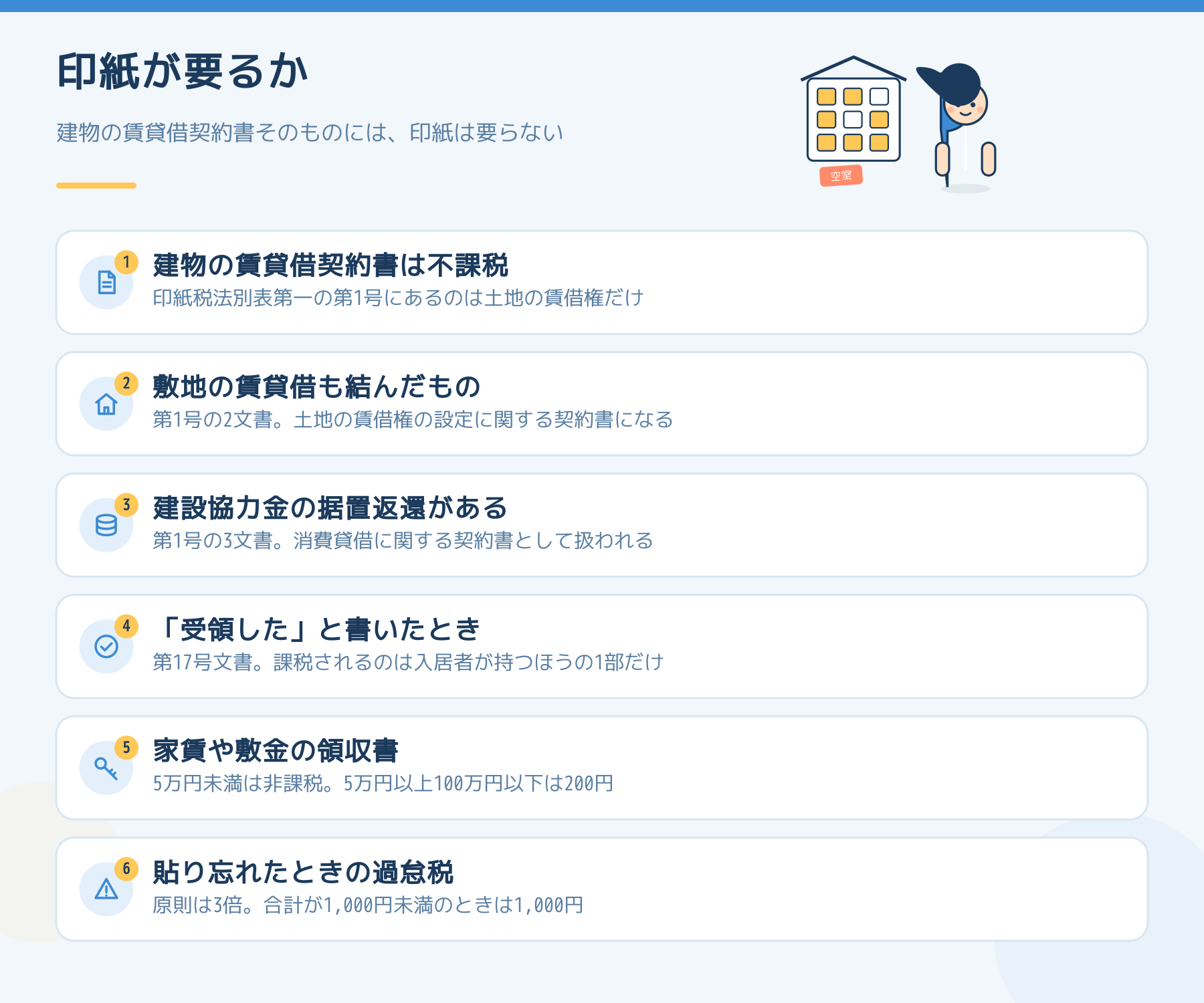This screenshot has height=1003, width=1204.
Task: Click text 5万円未満は非課税。5万円以上100万円以下は200円
Action: [x=383, y=783]
